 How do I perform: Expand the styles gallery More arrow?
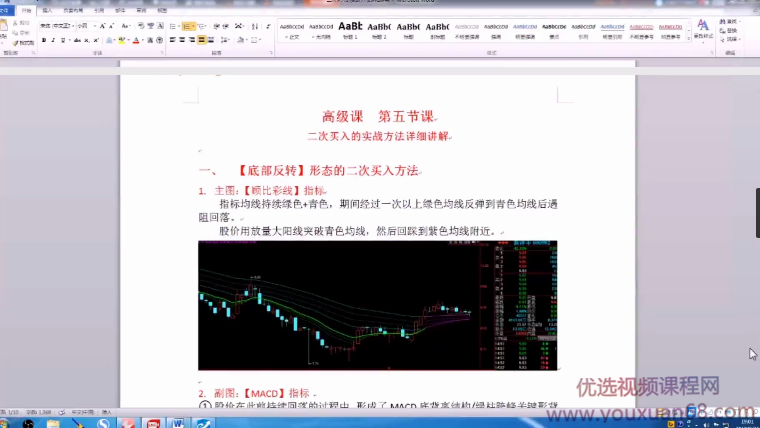pyautogui.click(x=688, y=39)
